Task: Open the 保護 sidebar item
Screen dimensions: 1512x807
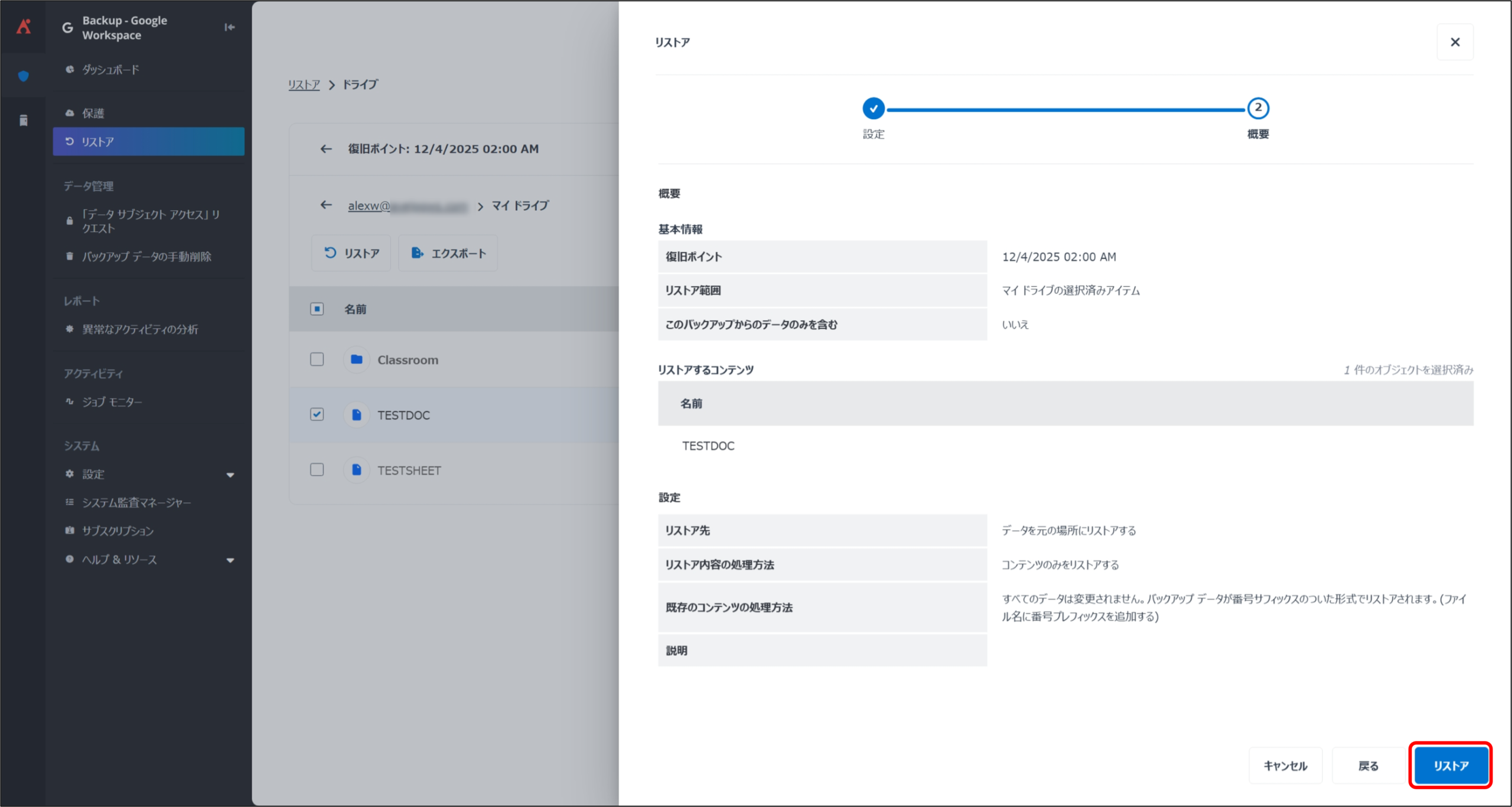Action: (x=93, y=113)
